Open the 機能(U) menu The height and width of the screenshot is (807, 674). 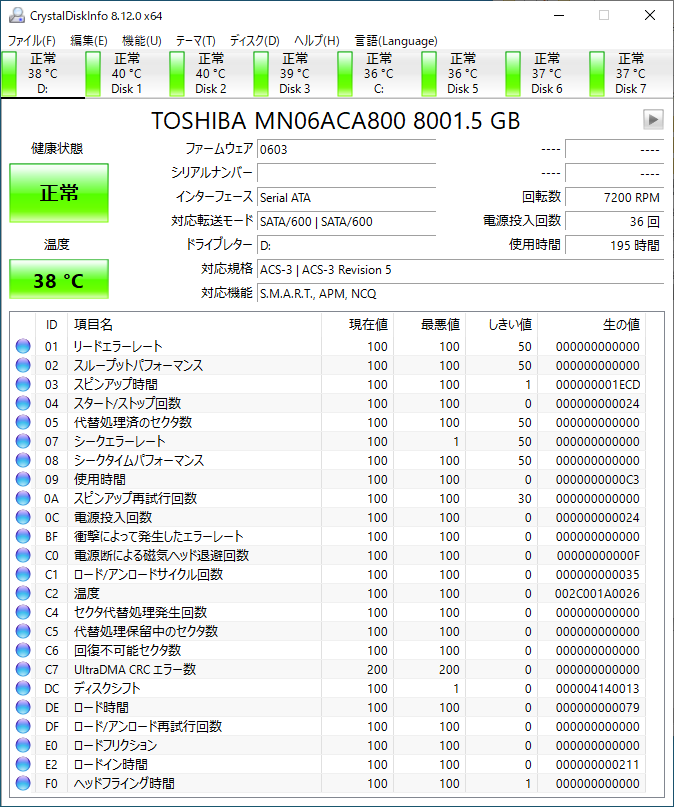(141, 41)
